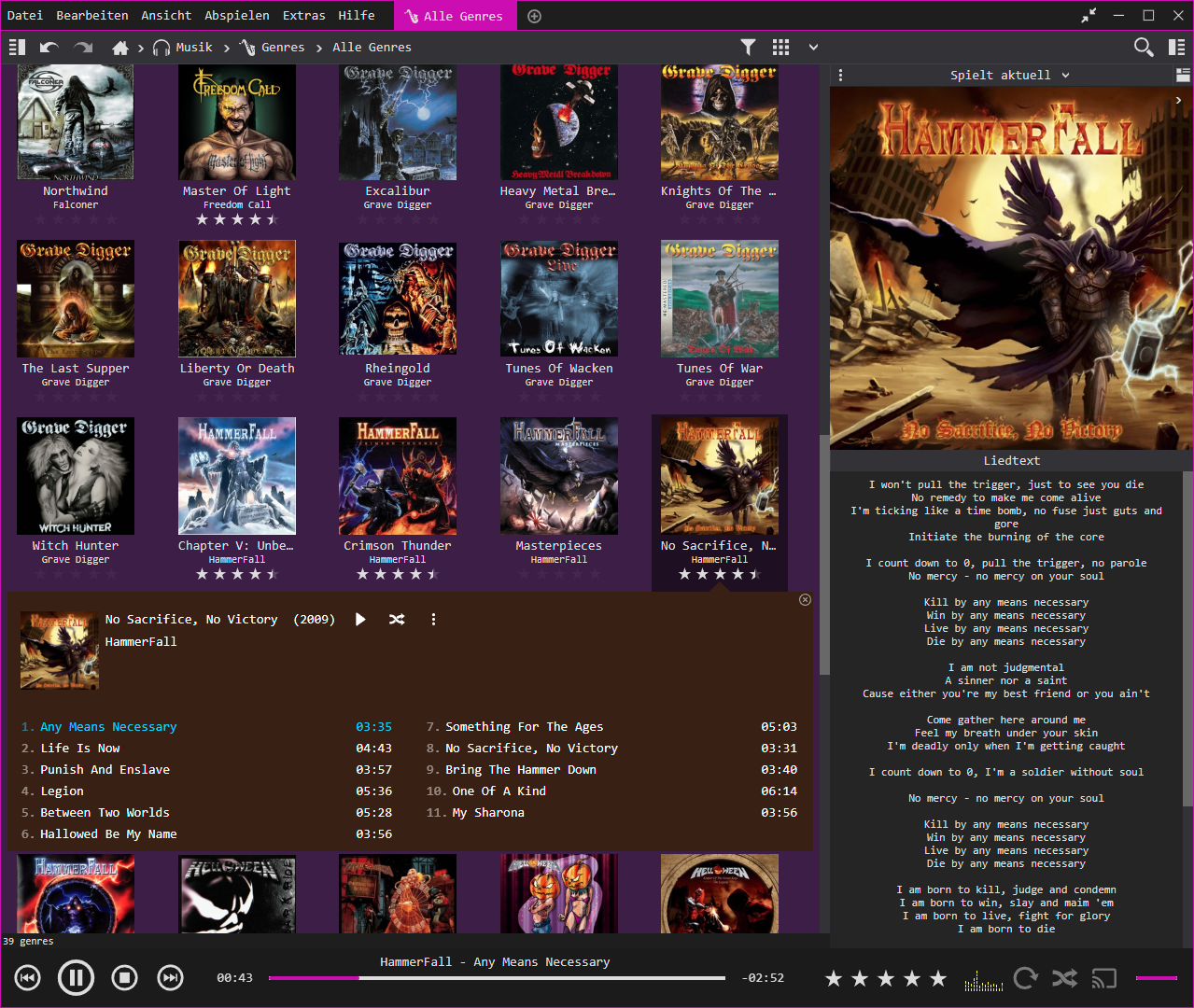
Task: Expand the view options dropdown chevron
Action: (x=813, y=47)
